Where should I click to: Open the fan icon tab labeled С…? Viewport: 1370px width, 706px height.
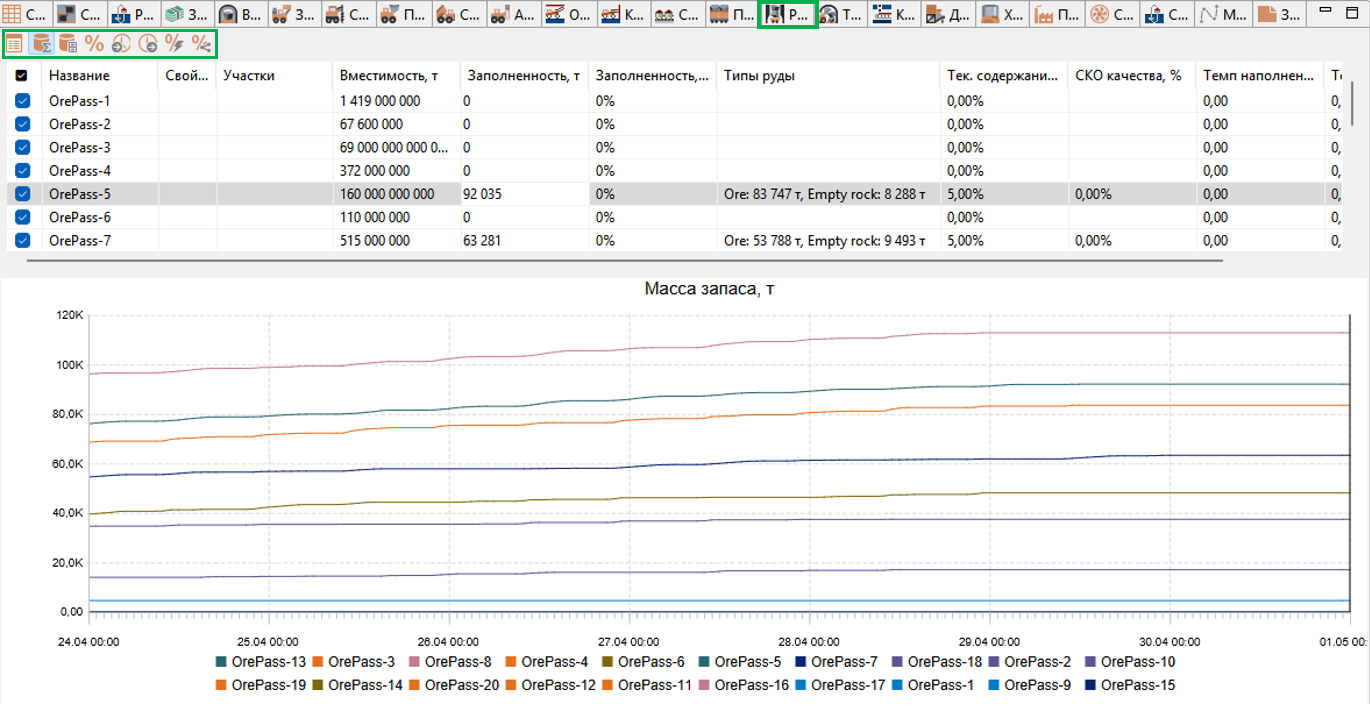click(x=1110, y=15)
